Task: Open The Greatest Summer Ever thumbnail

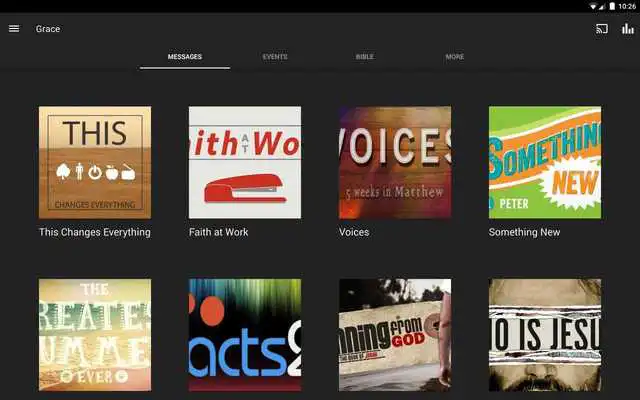Action: pyautogui.click(x=95, y=334)
